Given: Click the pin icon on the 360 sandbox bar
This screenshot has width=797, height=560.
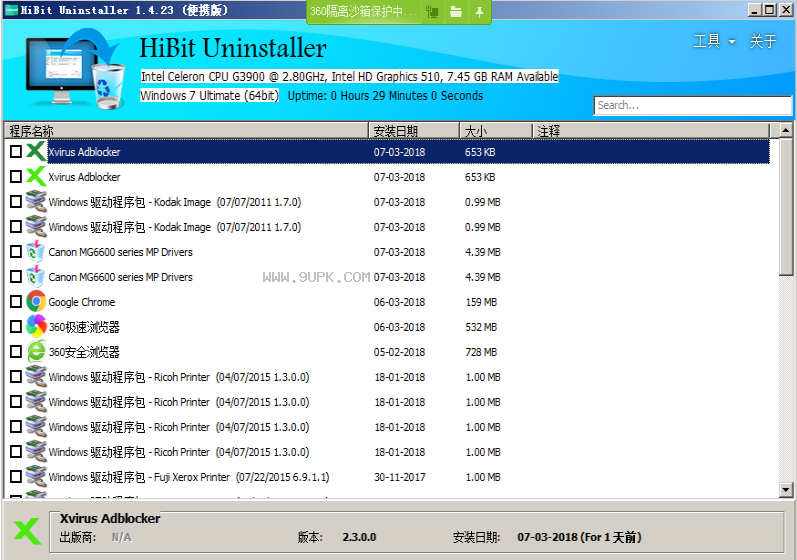Looking at the screenshot, I should tap(479, 11).
